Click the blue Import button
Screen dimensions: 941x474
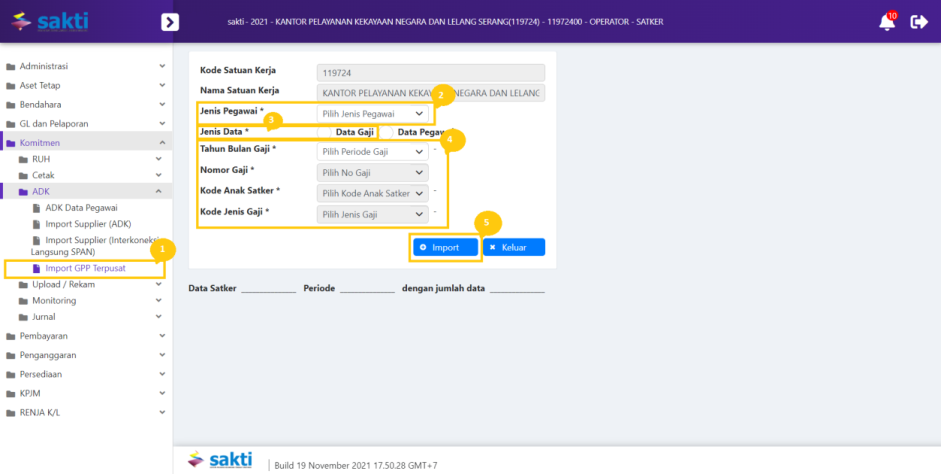445,247
